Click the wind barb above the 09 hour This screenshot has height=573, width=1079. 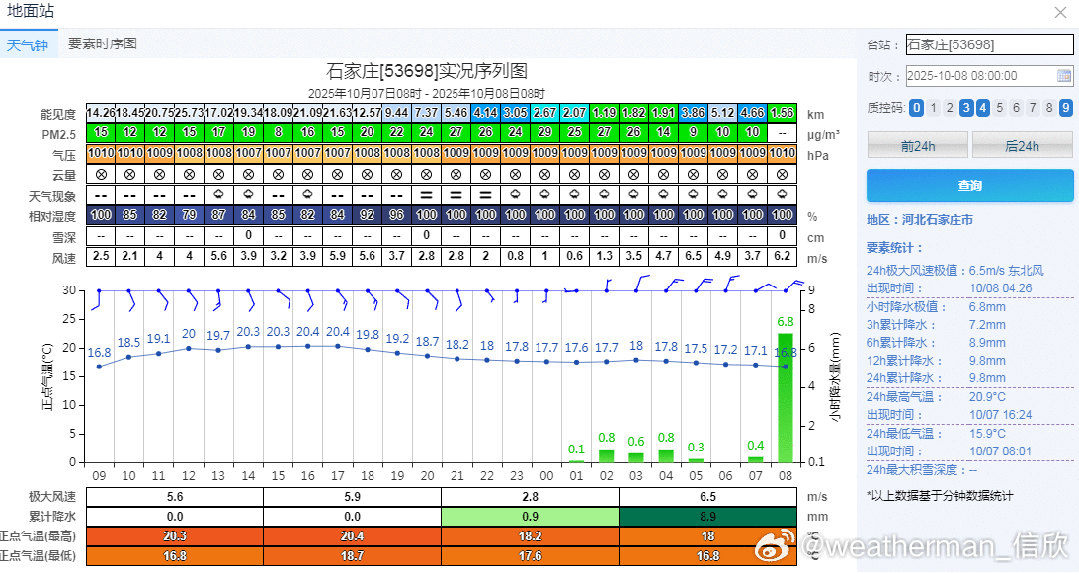tap(98, 299)
